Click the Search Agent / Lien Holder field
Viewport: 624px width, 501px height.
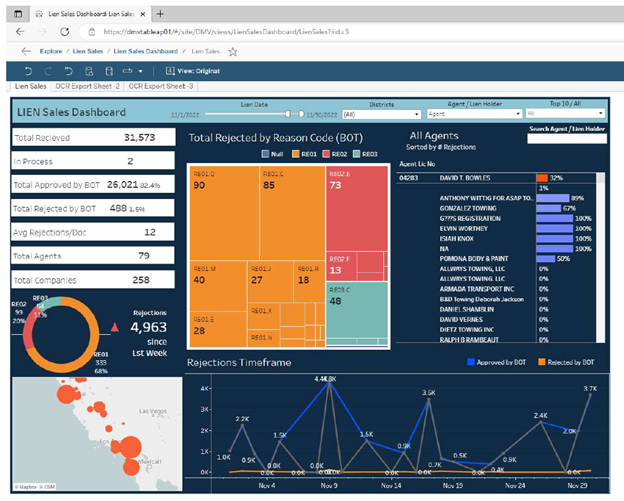point(567,140)
